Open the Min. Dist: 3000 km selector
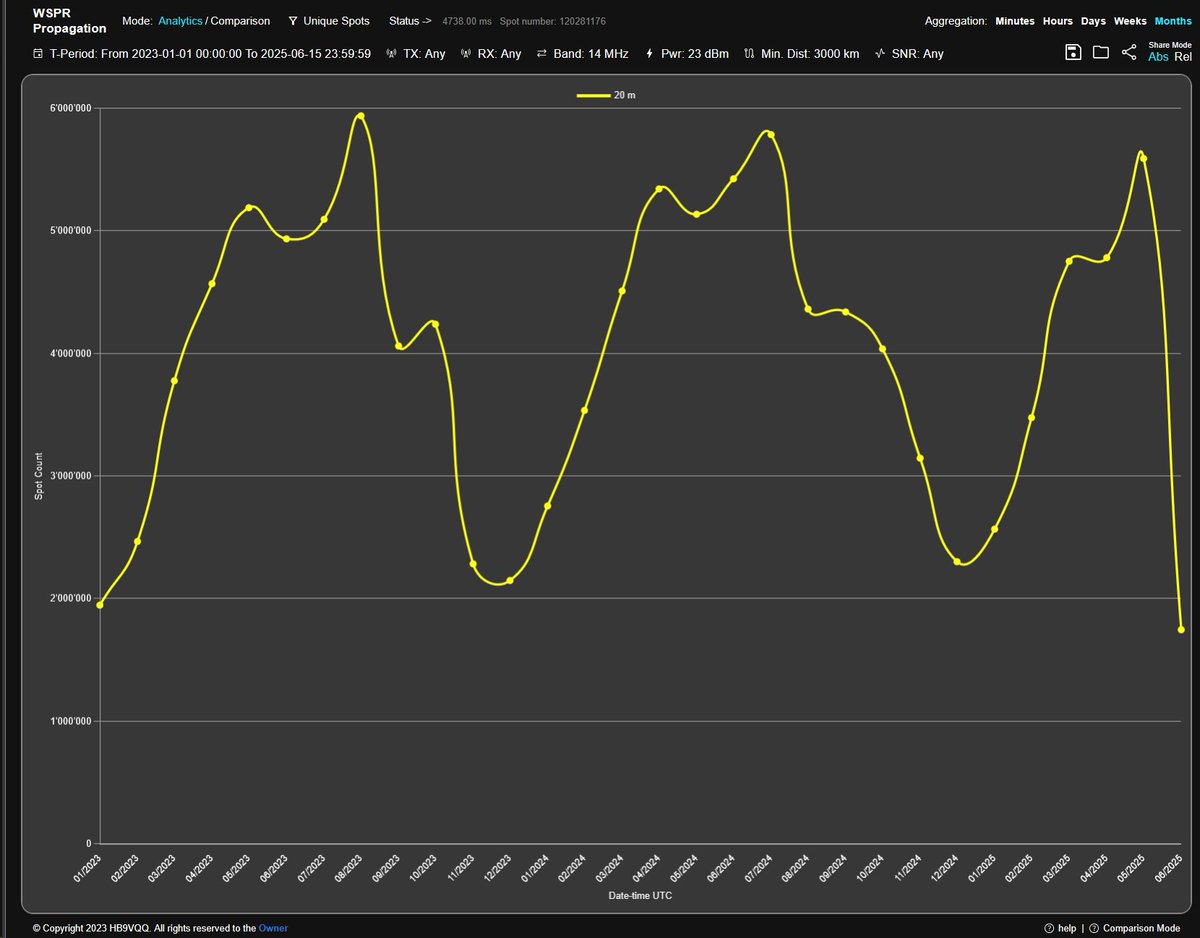1200x938 pixels. pos(809,53)
